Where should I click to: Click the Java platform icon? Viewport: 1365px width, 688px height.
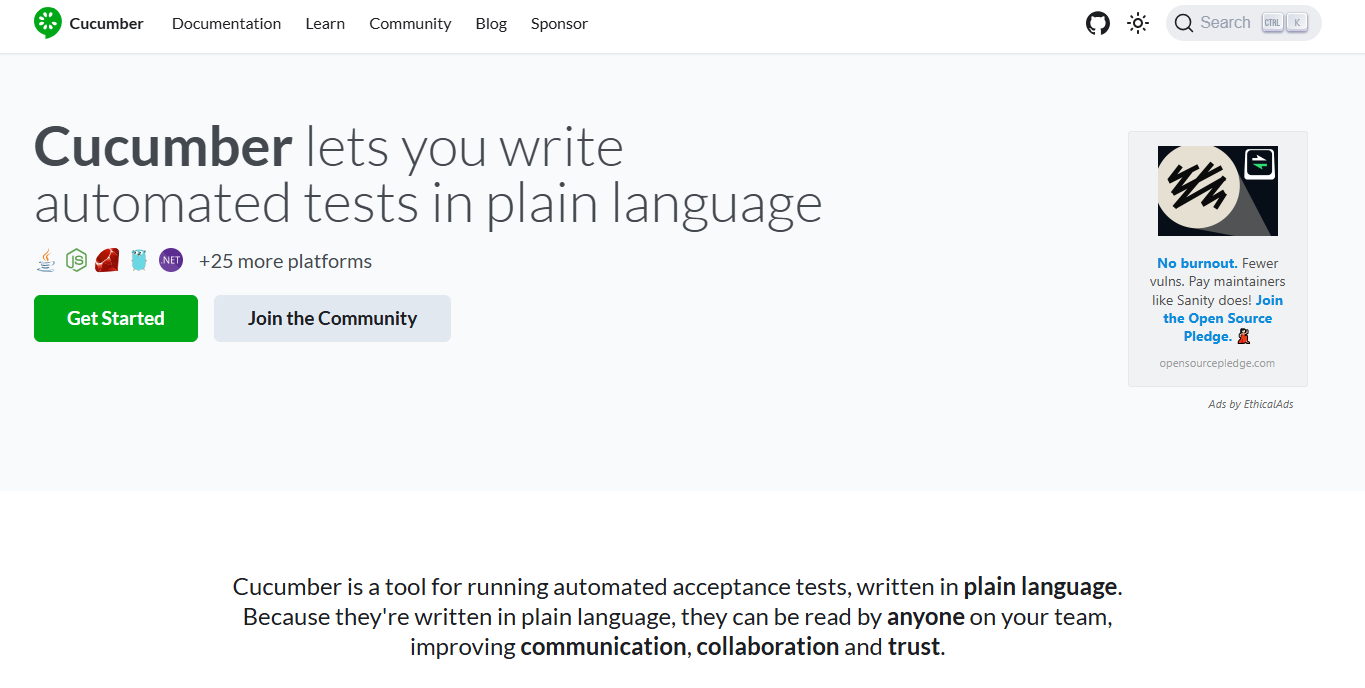(46, 261)
